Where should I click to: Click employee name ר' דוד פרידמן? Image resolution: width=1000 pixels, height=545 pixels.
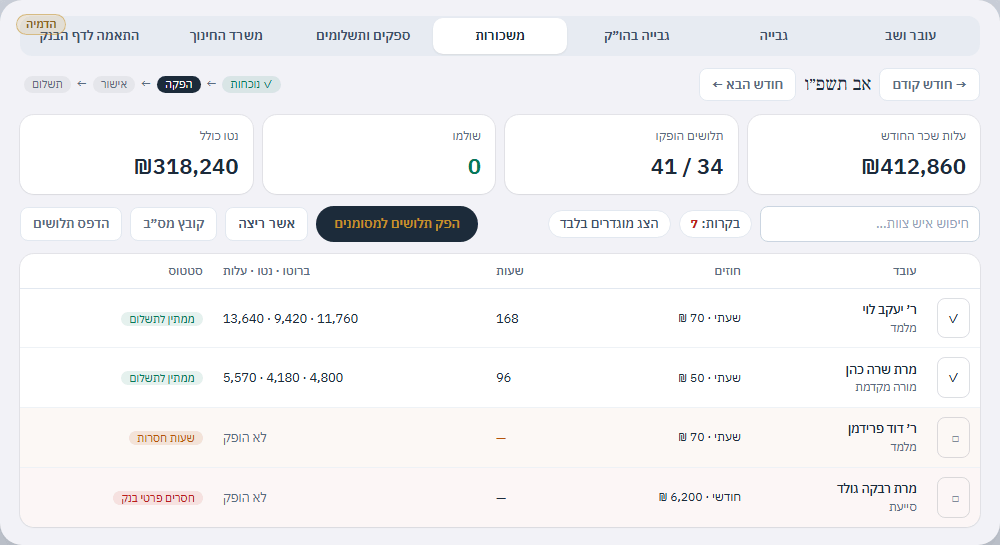coord(882,429)
